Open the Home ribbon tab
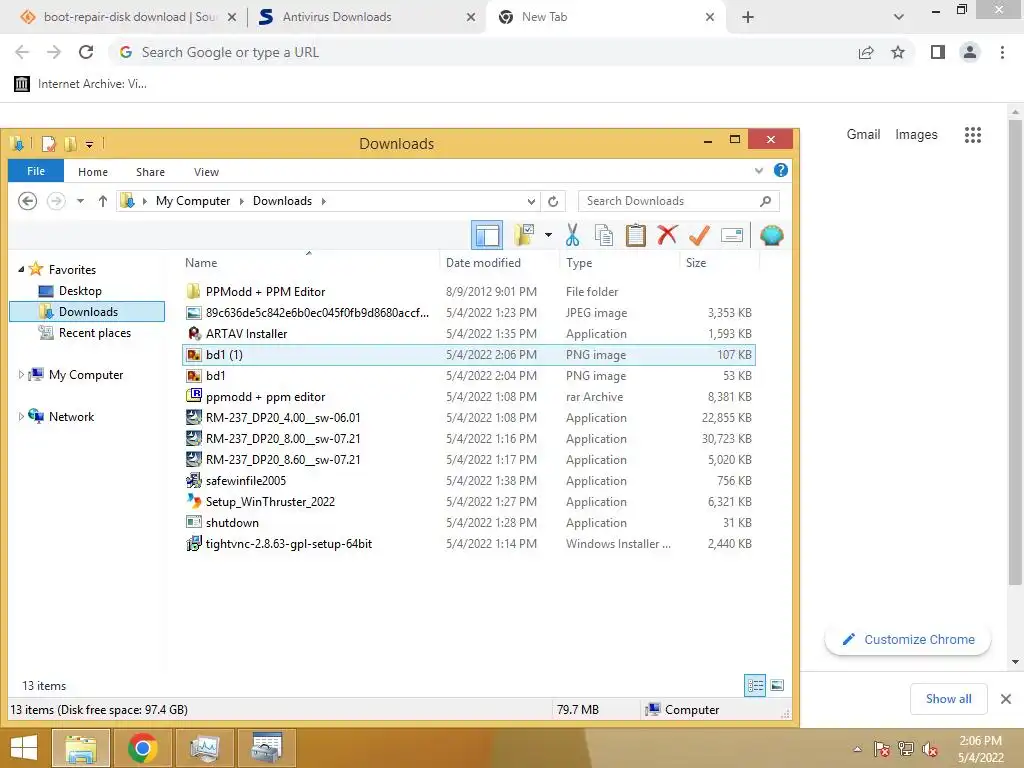 tap(93, 172)
